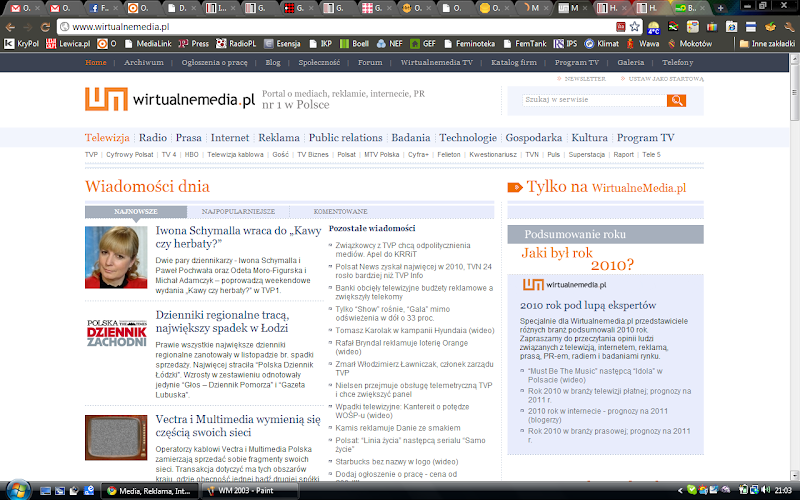Open Tomasz Karolak w kampanii Hyundaia link
The image size is (800, 500).
coord(415,331)
